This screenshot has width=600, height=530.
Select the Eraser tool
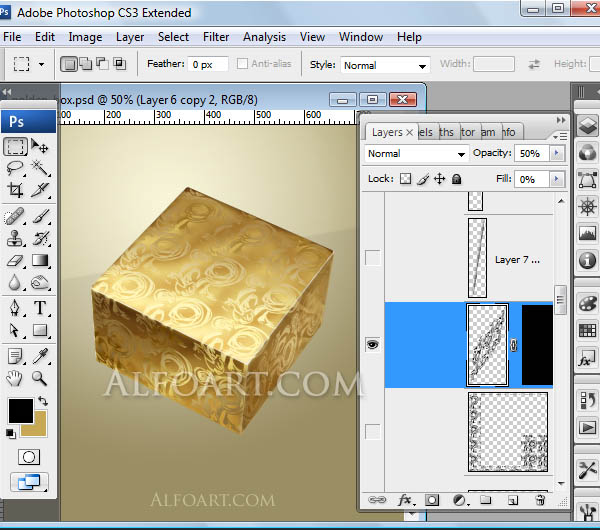(15, 261)
